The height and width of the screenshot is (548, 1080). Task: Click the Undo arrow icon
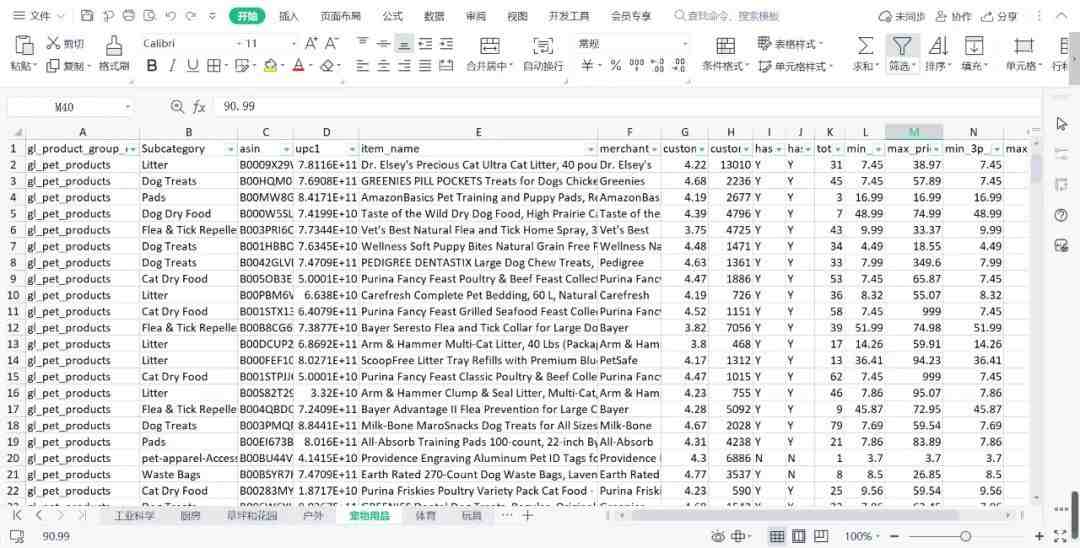[170, 16]
